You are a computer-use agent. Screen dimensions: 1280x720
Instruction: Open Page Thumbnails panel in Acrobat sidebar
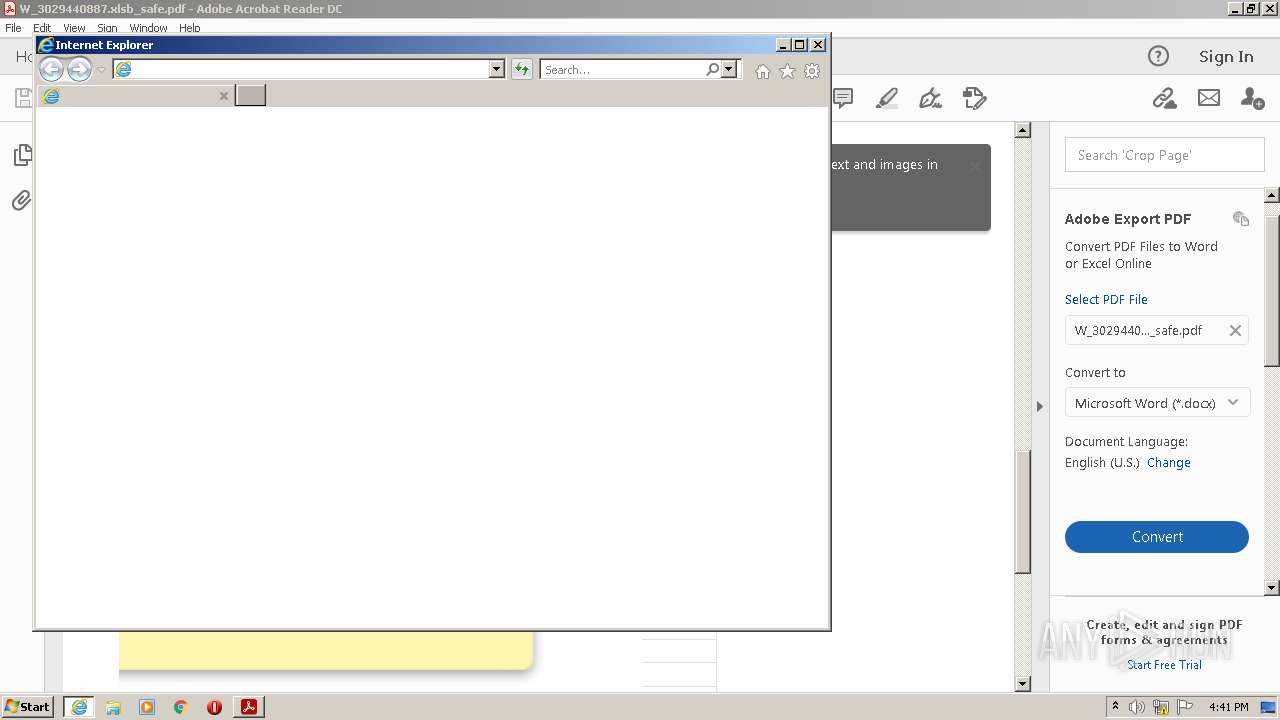point(21,155)
